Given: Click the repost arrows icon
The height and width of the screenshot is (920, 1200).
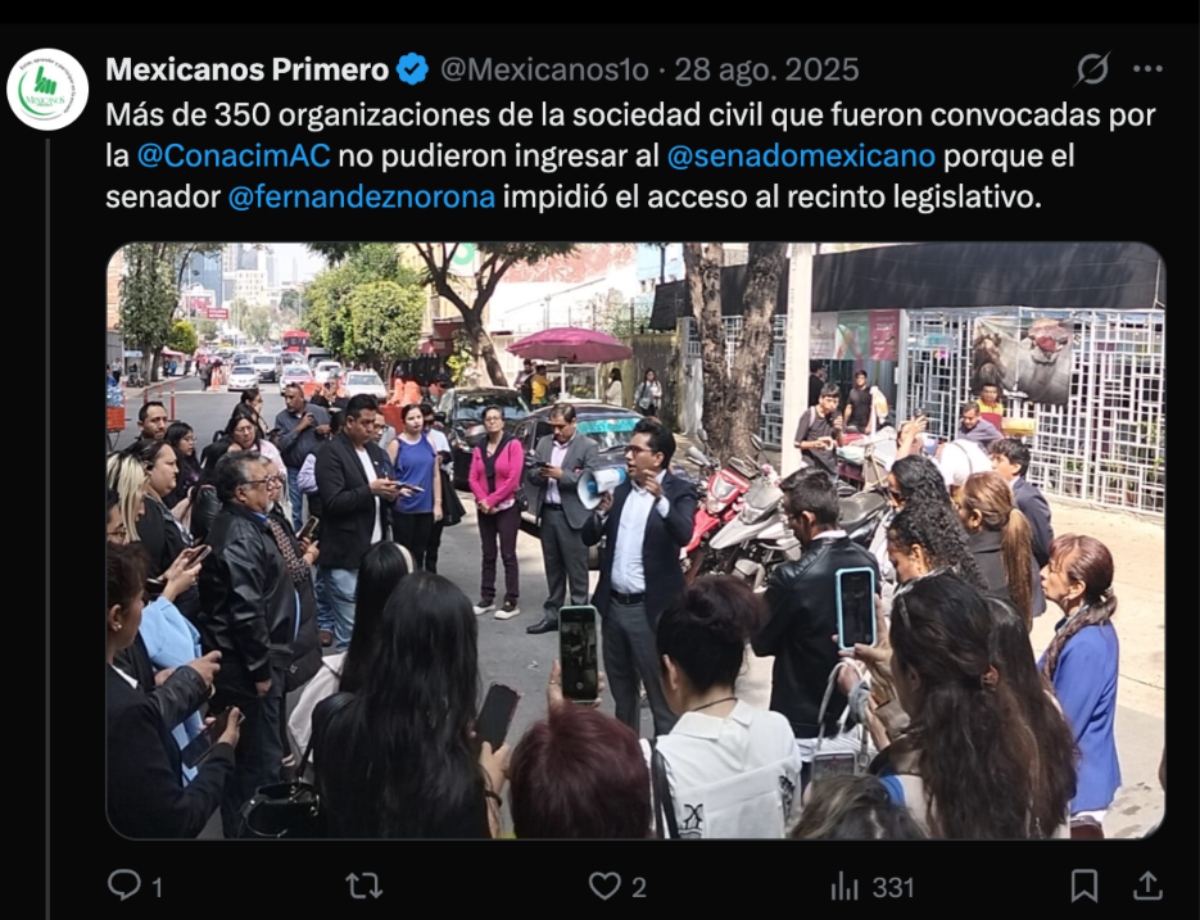Looking at the screenshot, I should point(363,885).
